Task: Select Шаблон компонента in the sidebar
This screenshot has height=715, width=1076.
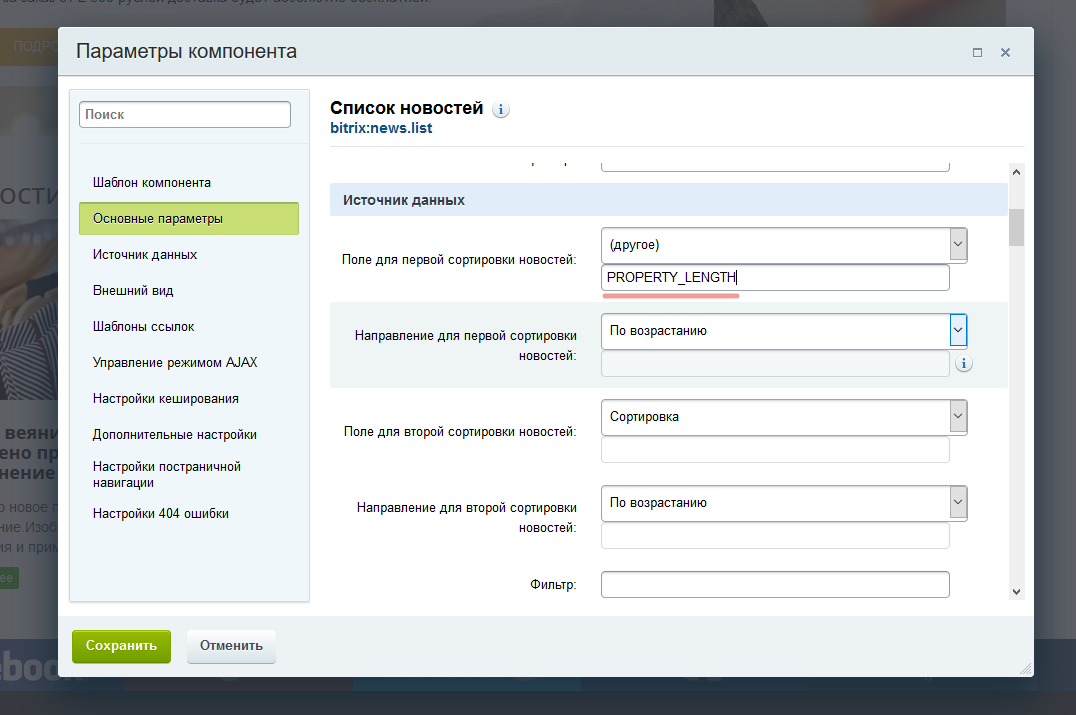Action: pyautogui.click(x=152, y=183)
